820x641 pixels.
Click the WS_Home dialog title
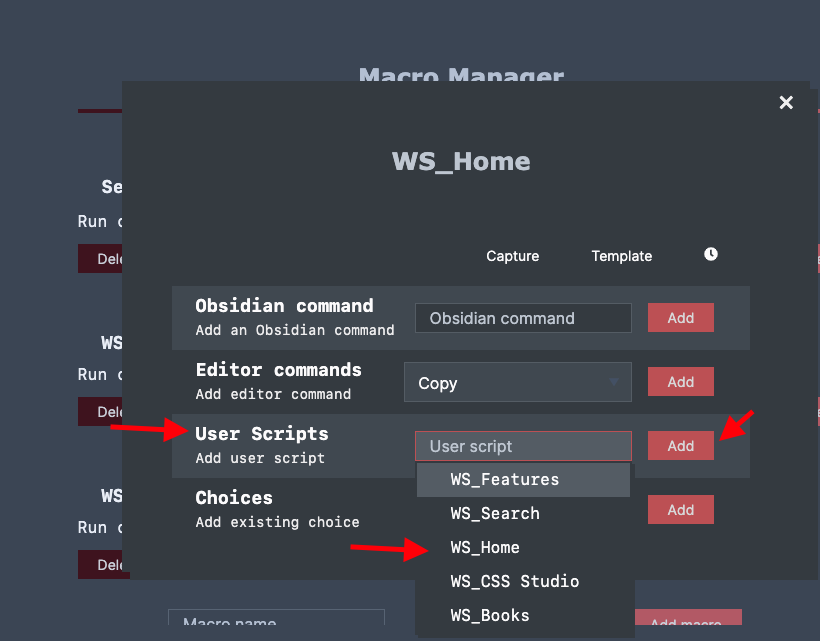(x=461, y=161)
